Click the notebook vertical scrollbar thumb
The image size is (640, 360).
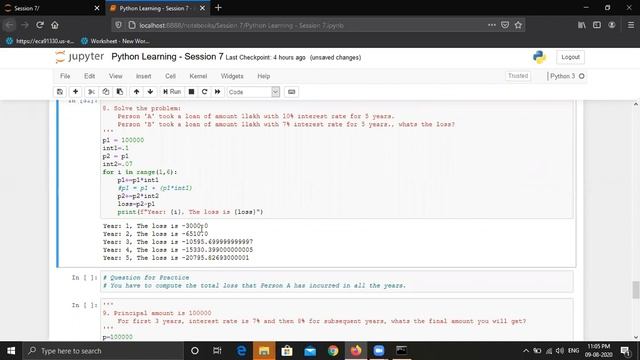coord(636,290)
